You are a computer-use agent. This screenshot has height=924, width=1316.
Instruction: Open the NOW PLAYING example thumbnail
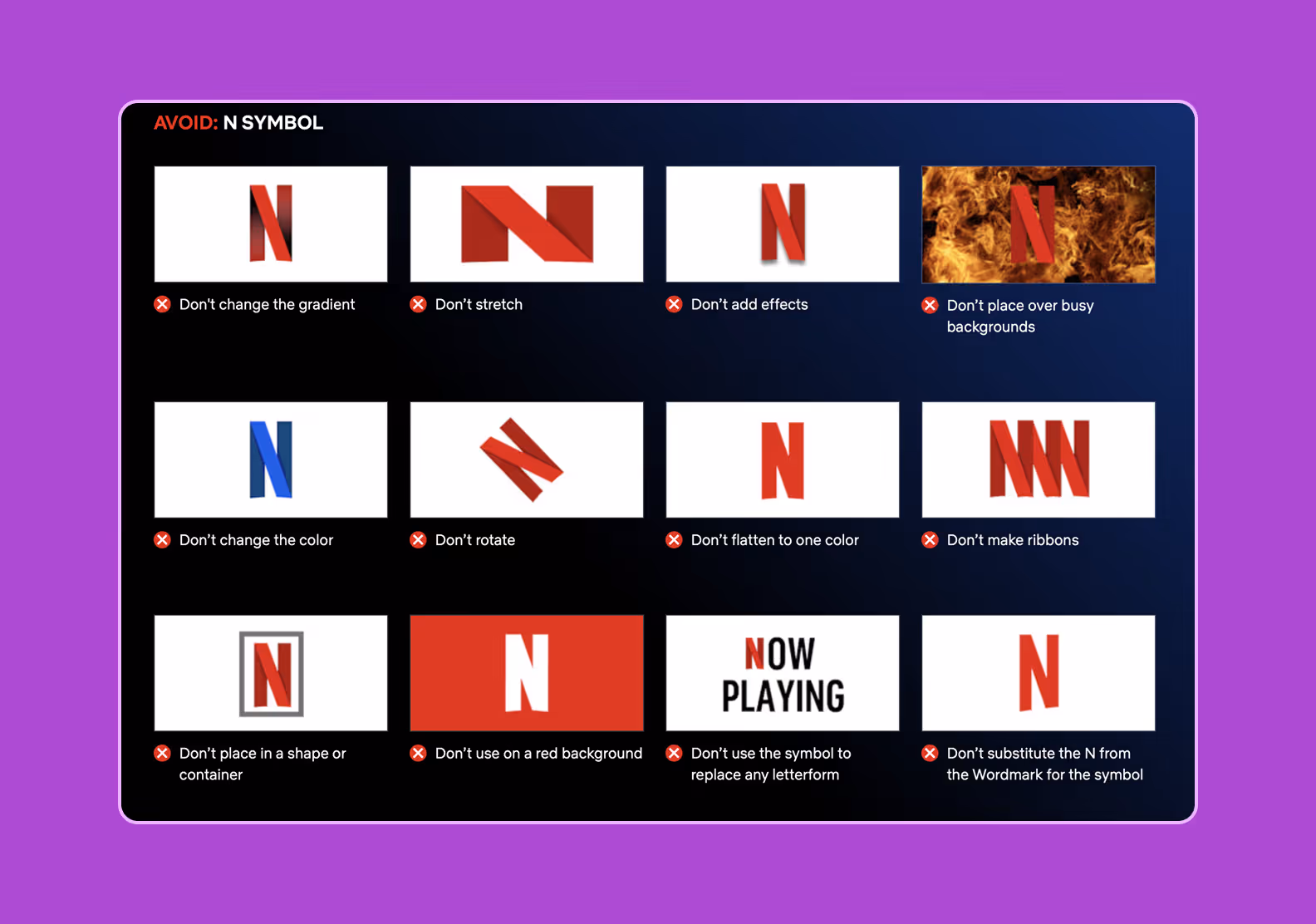(x=783, y=673)
